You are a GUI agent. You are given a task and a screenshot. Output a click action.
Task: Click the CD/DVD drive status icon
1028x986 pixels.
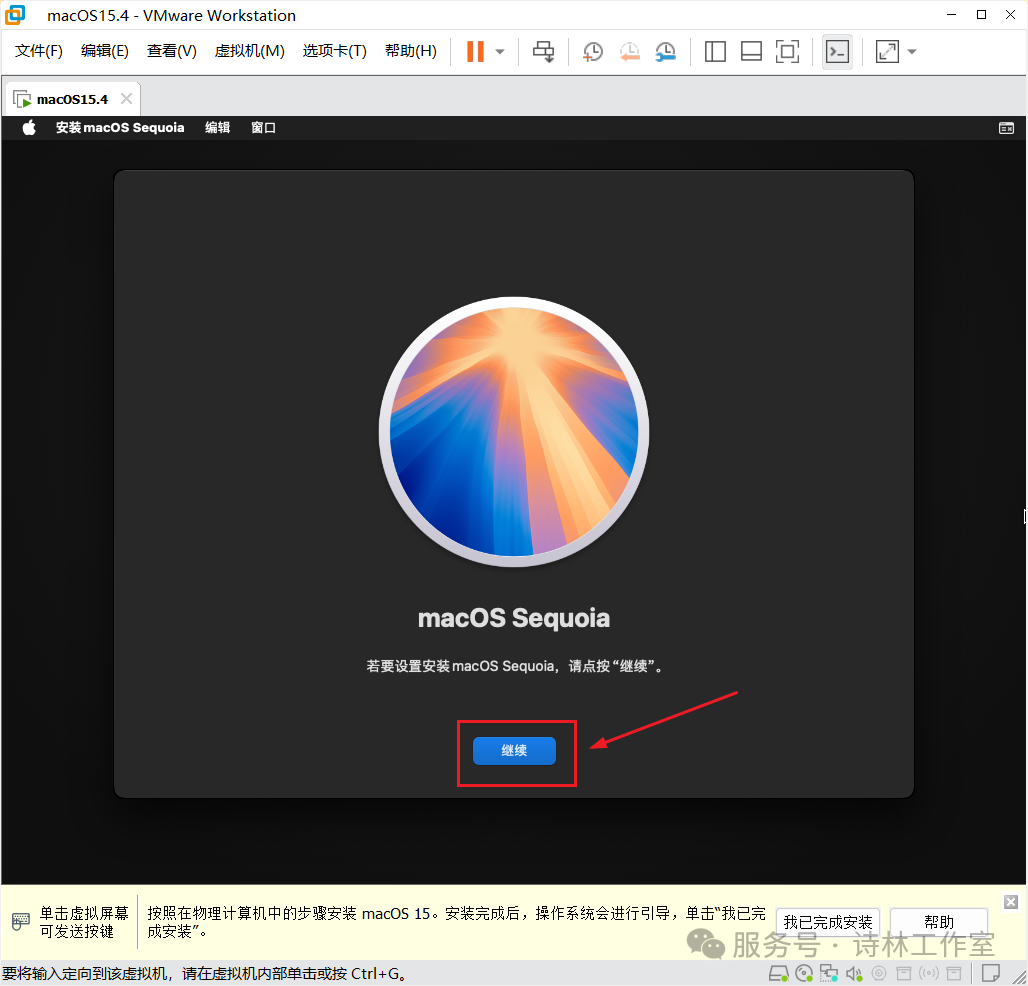click(804, 974)
